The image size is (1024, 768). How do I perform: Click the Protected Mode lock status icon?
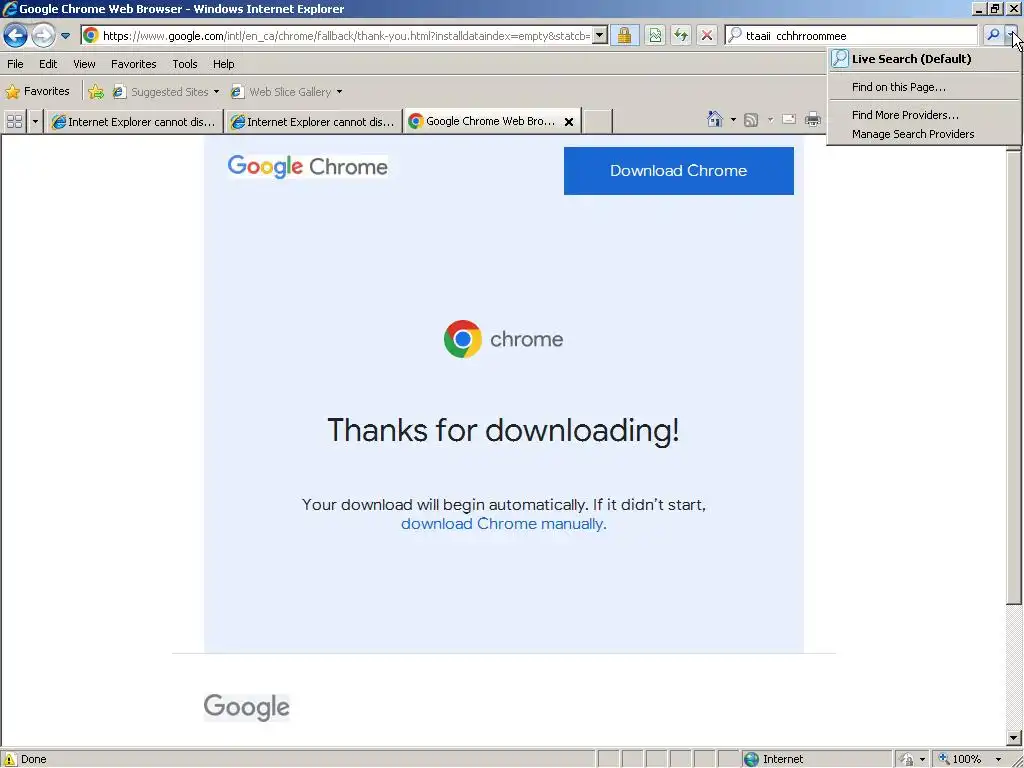click(906, 759)
